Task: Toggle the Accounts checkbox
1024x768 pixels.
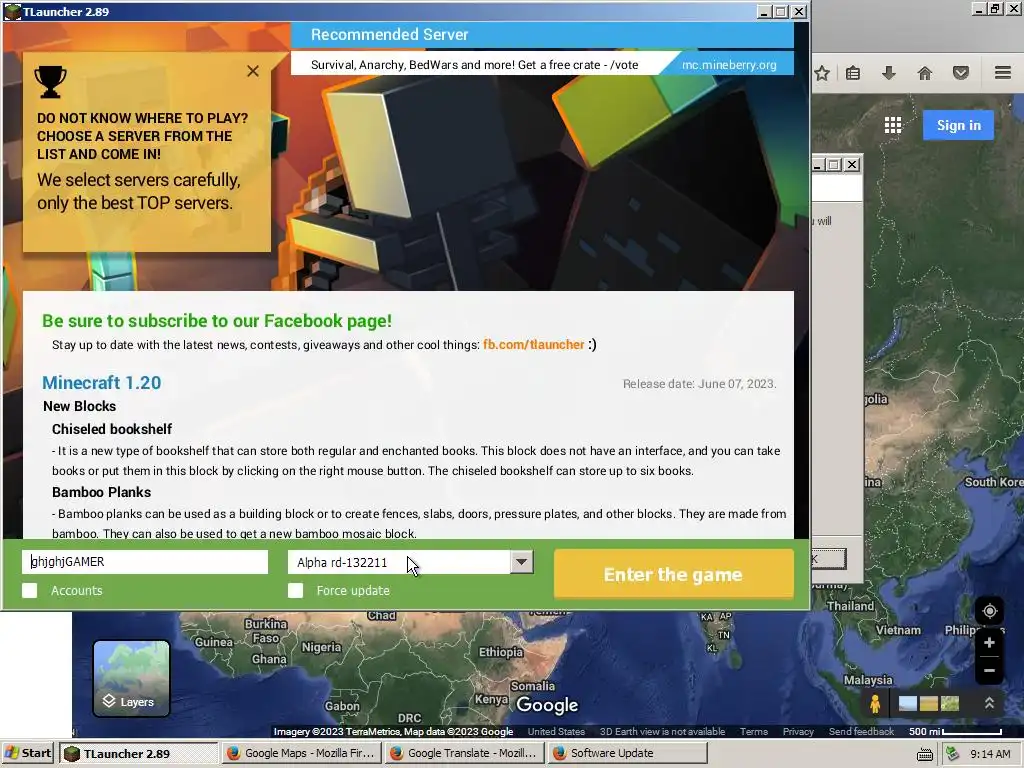Action: tap(29, 590)
